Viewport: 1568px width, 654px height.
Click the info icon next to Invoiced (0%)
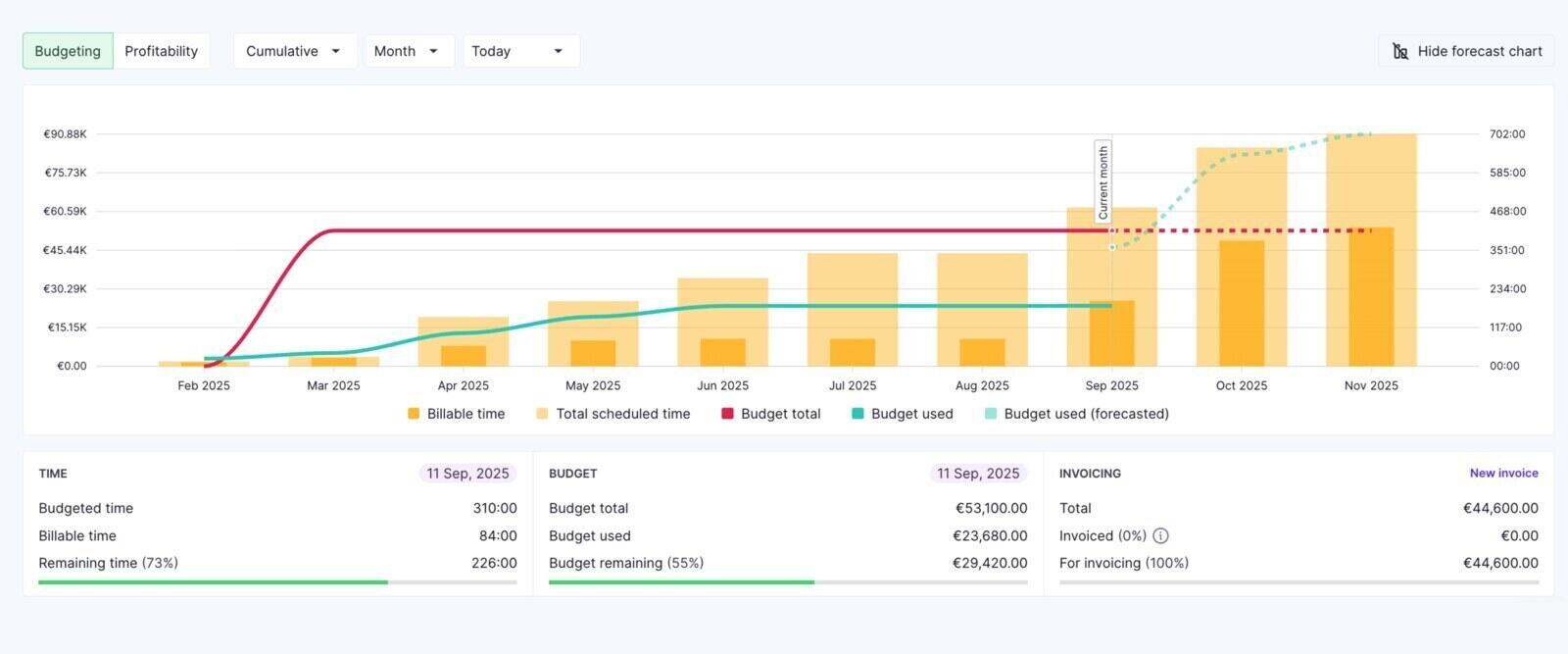point(1160,535)
